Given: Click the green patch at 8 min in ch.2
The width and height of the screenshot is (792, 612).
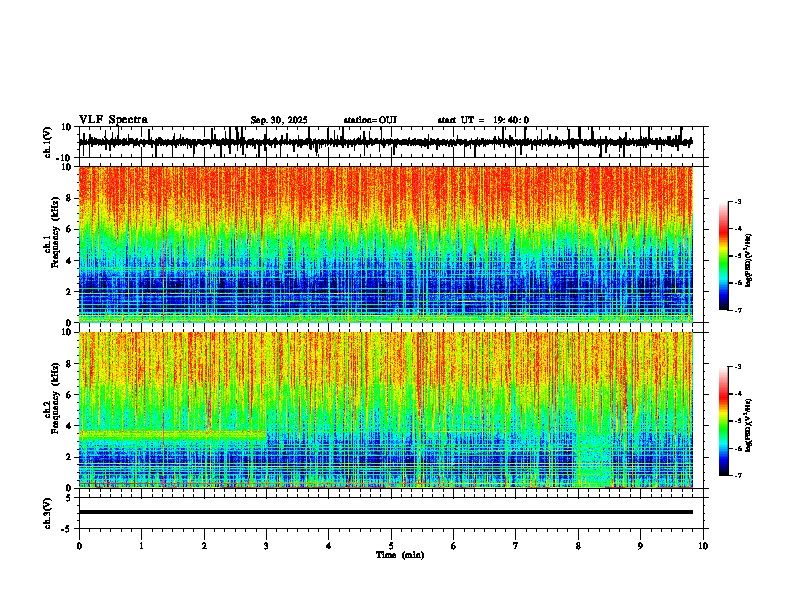Looking at the screenshot, I should [x=595, y=457].
